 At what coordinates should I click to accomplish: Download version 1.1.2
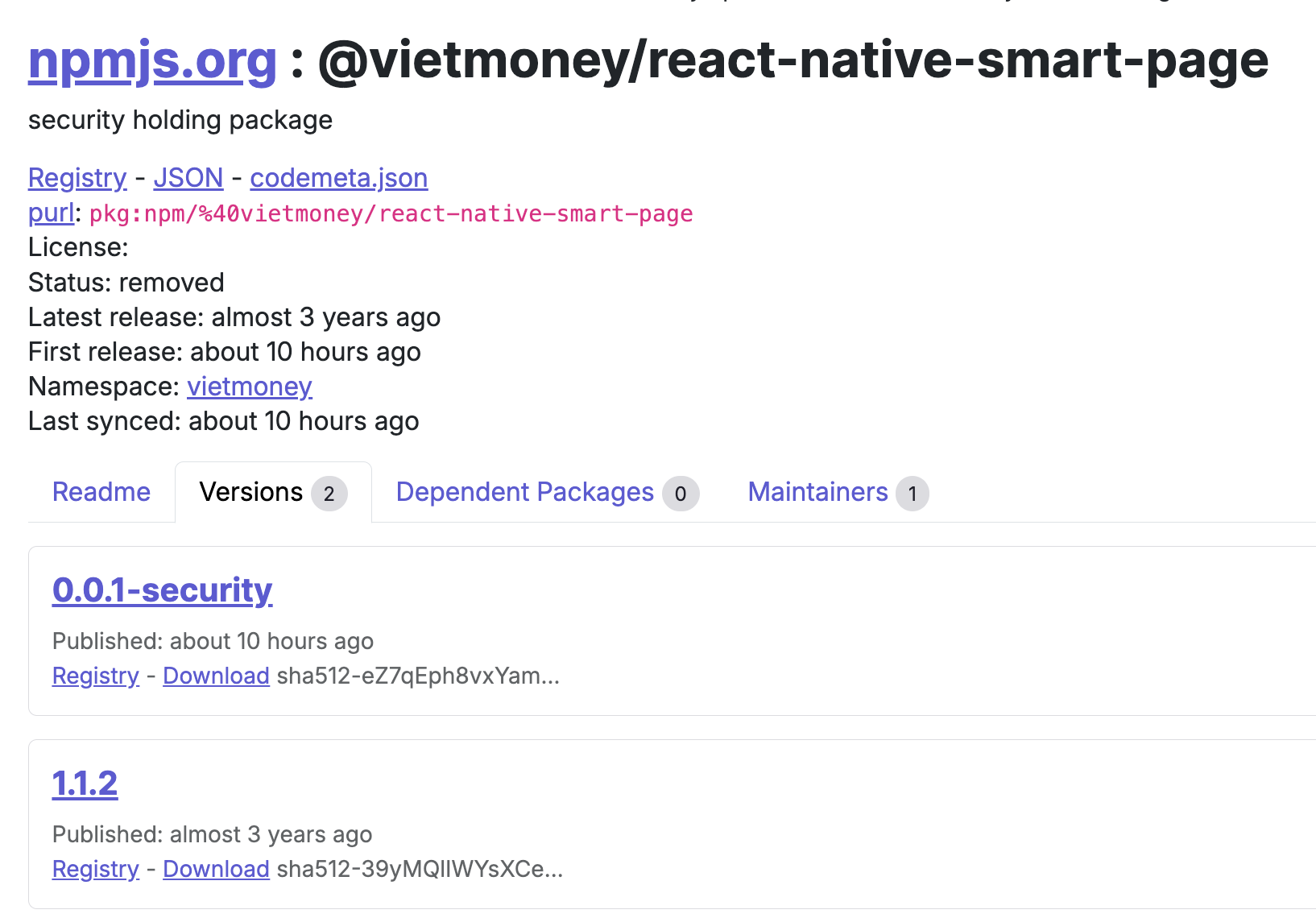click(217, 869)
